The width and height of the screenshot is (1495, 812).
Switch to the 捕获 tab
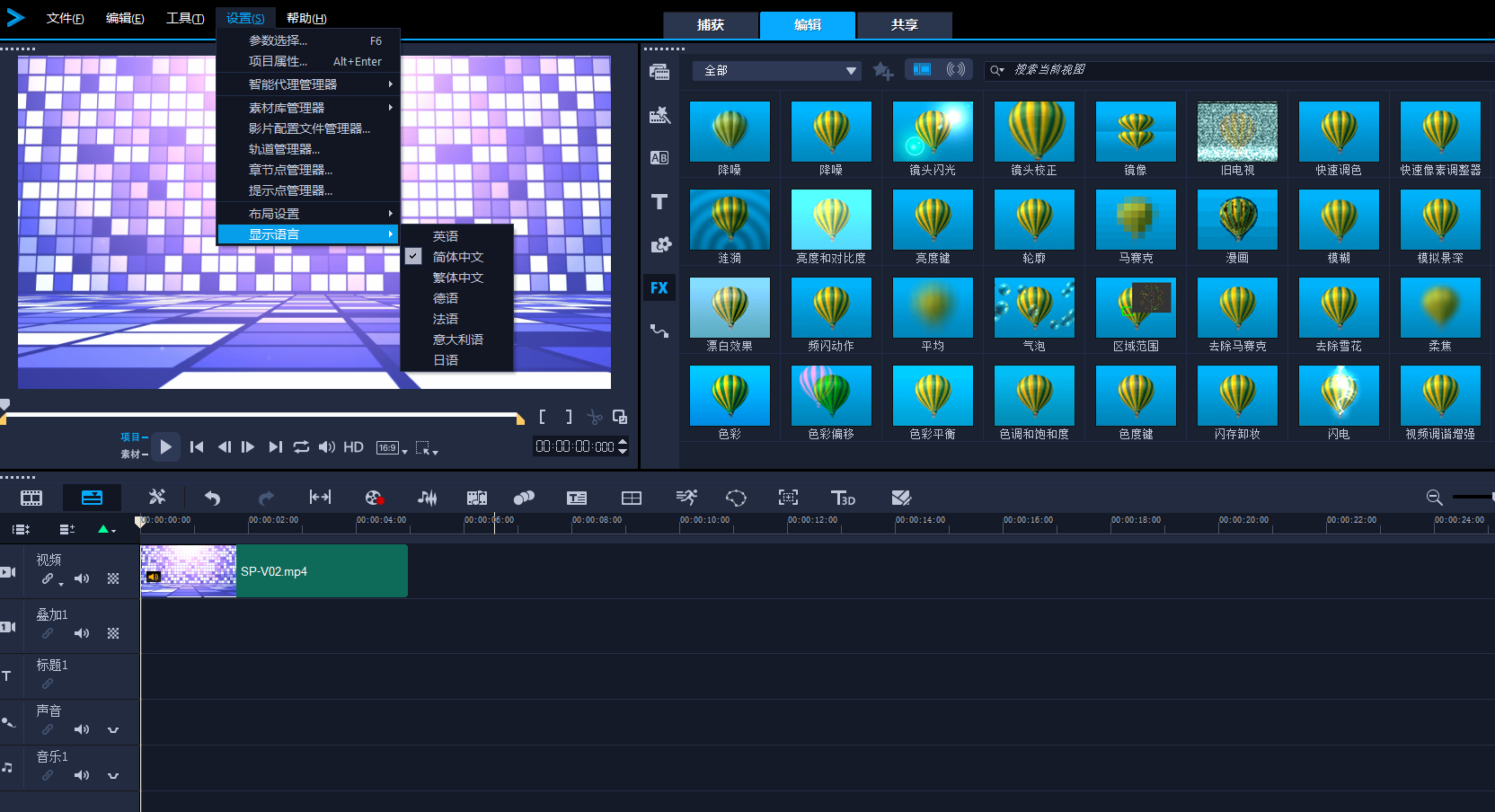pyautogui.click(x=711, y=25)
